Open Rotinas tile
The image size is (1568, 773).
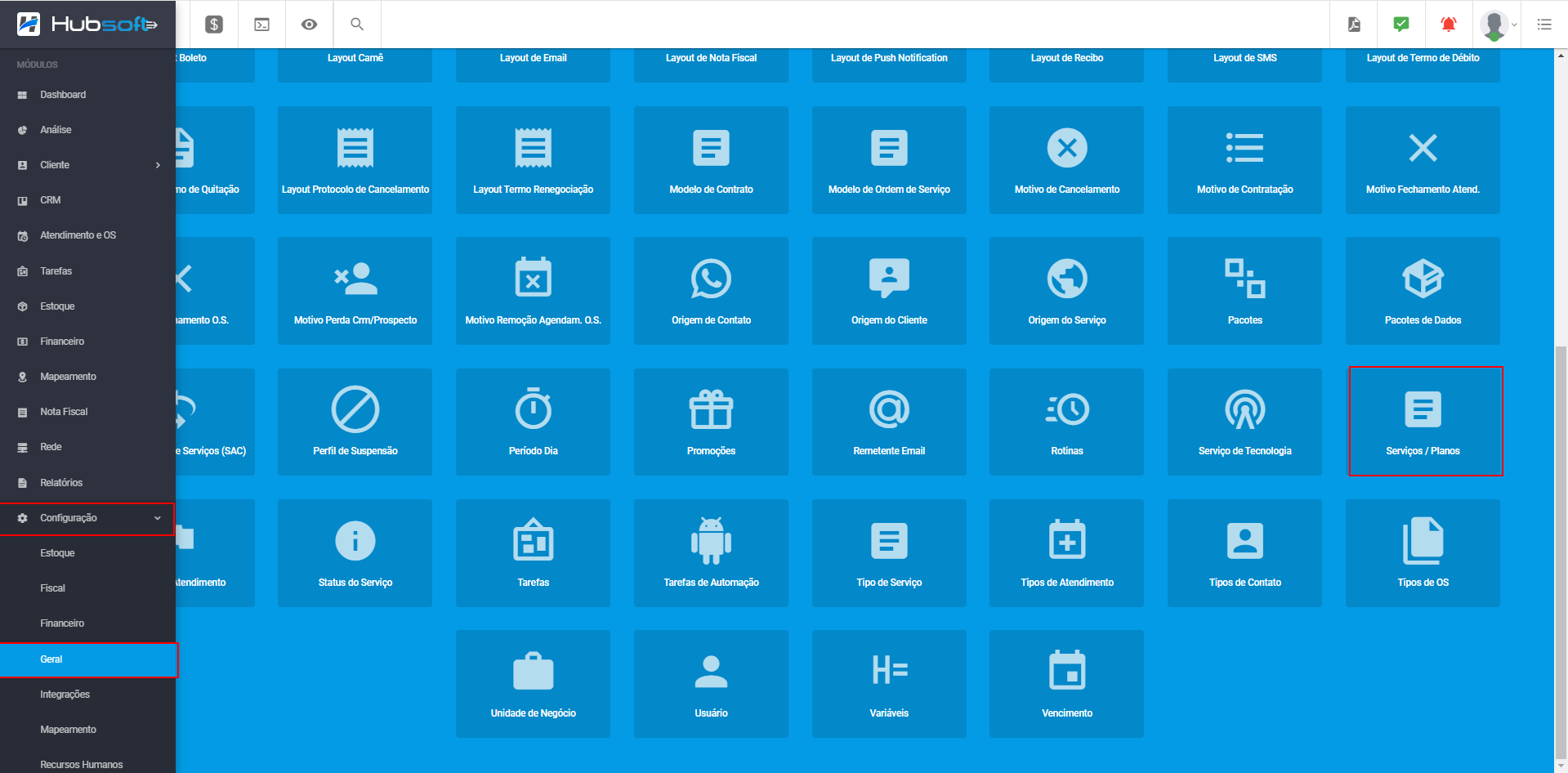click(x=1067, y=422)
